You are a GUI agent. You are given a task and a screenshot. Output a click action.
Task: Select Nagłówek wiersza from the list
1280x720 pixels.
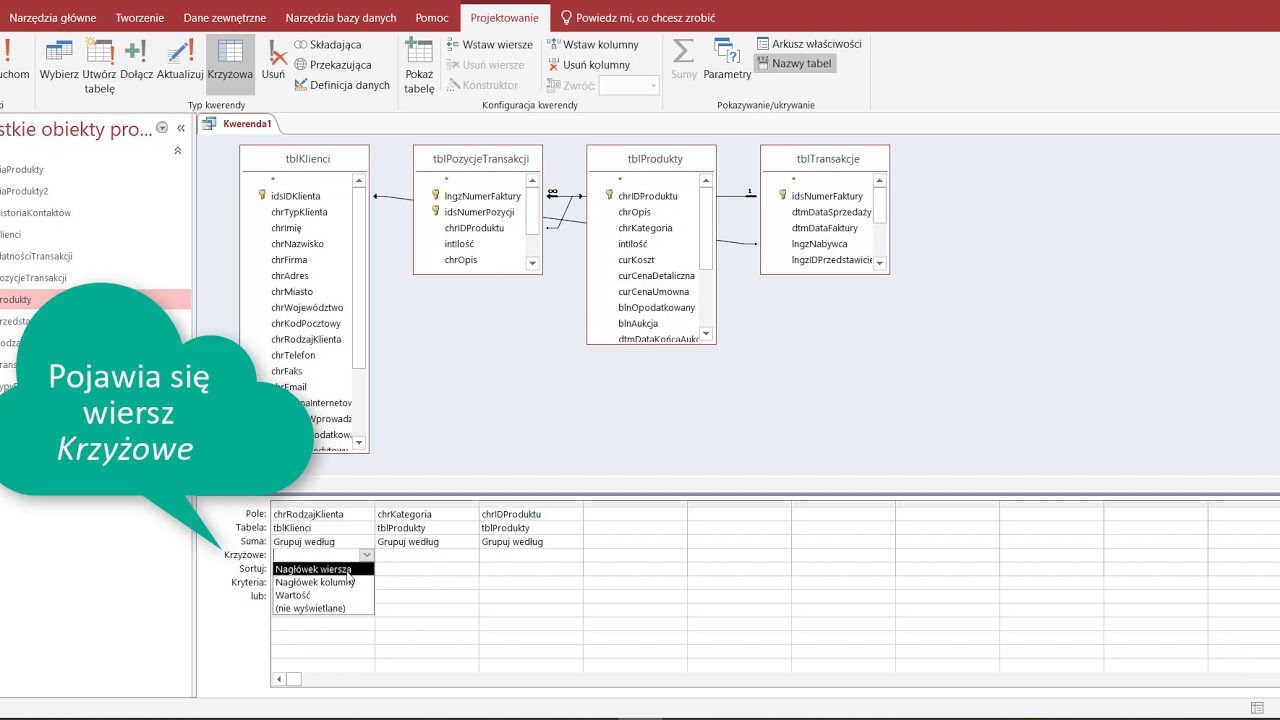[x=323, y=569]
